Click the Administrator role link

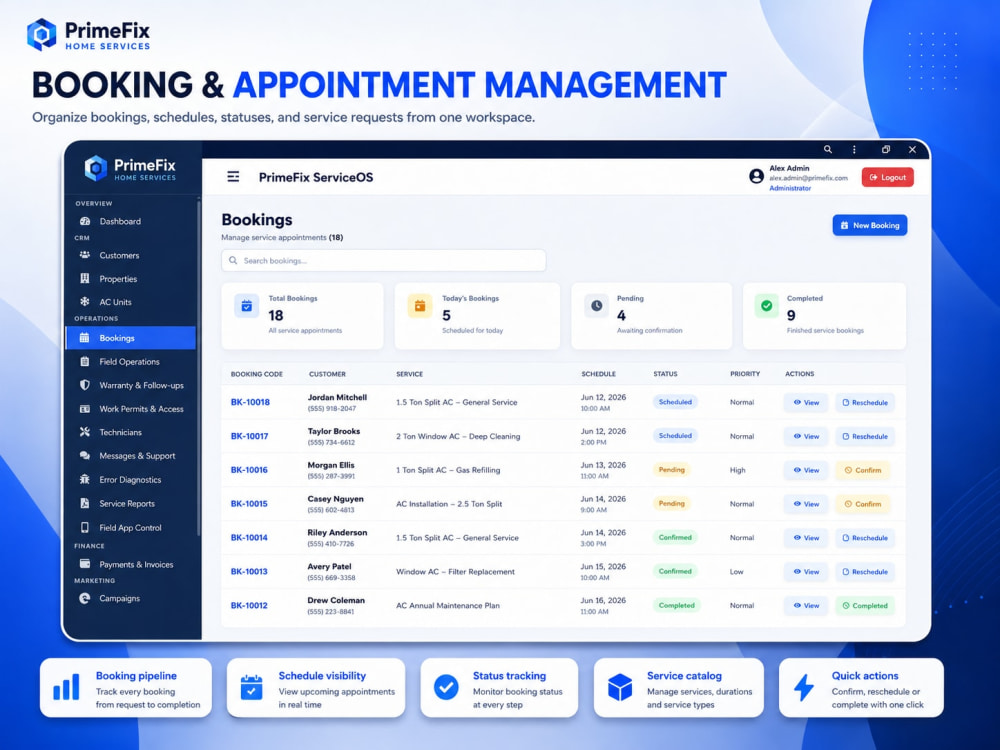point(790,188)
